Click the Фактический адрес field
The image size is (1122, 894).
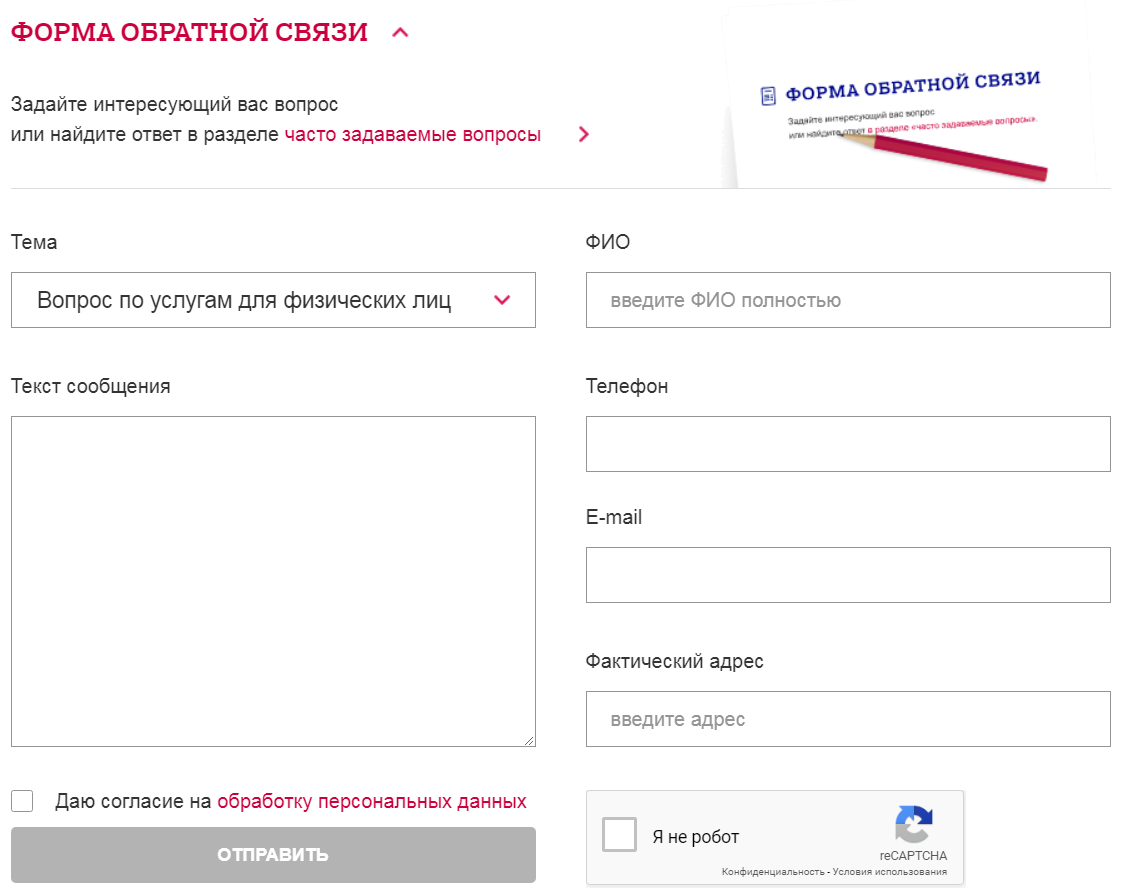click(848, 719)
